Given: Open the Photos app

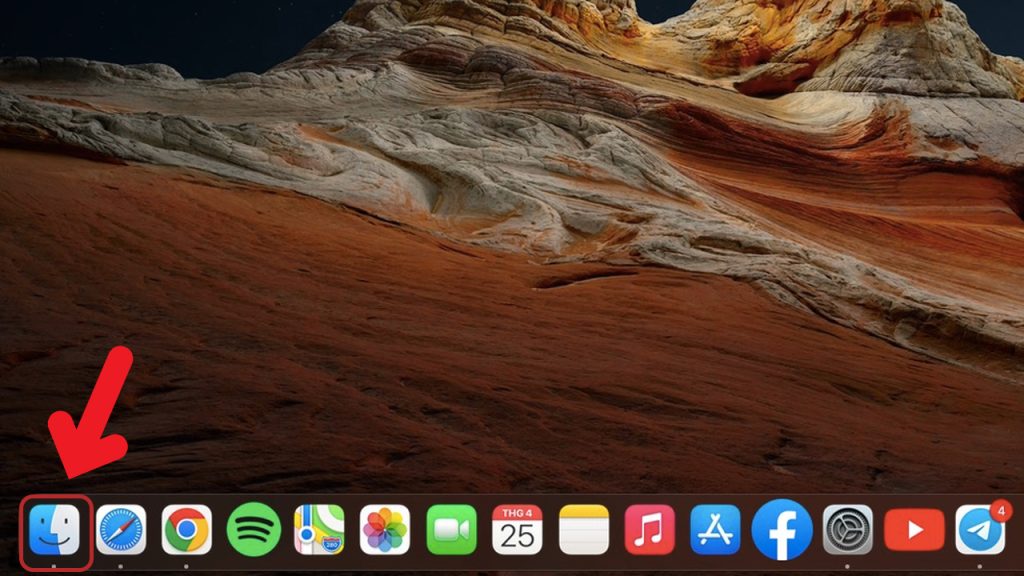Looking at the screenshot, I should pyautogui.click(x=385, y=529).
